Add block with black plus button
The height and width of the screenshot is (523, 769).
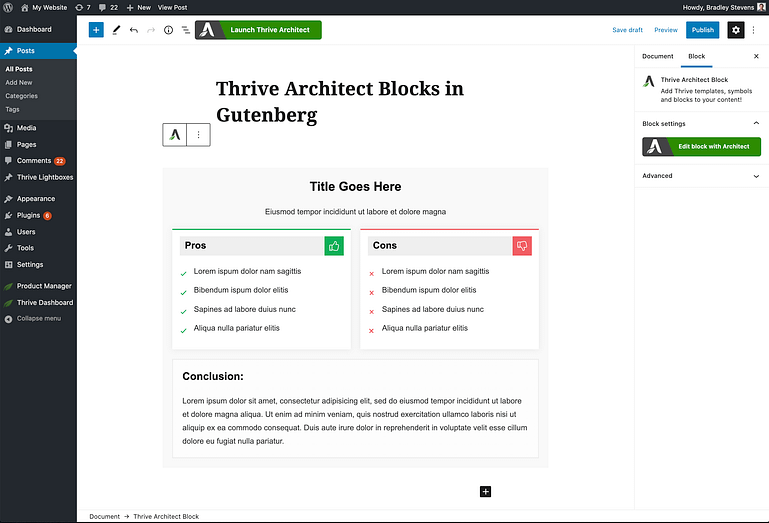click(486, 491)
